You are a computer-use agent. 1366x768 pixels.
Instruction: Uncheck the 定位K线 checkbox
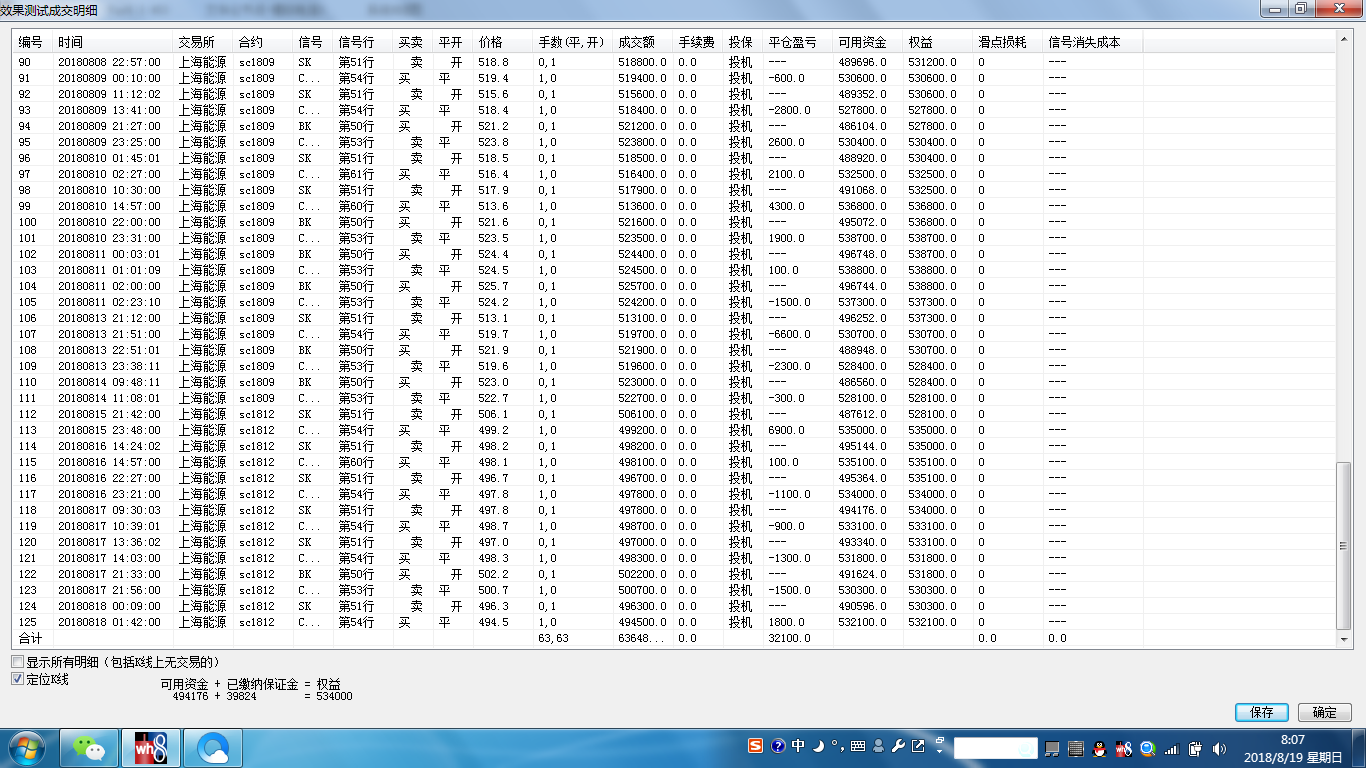[17, 679]
